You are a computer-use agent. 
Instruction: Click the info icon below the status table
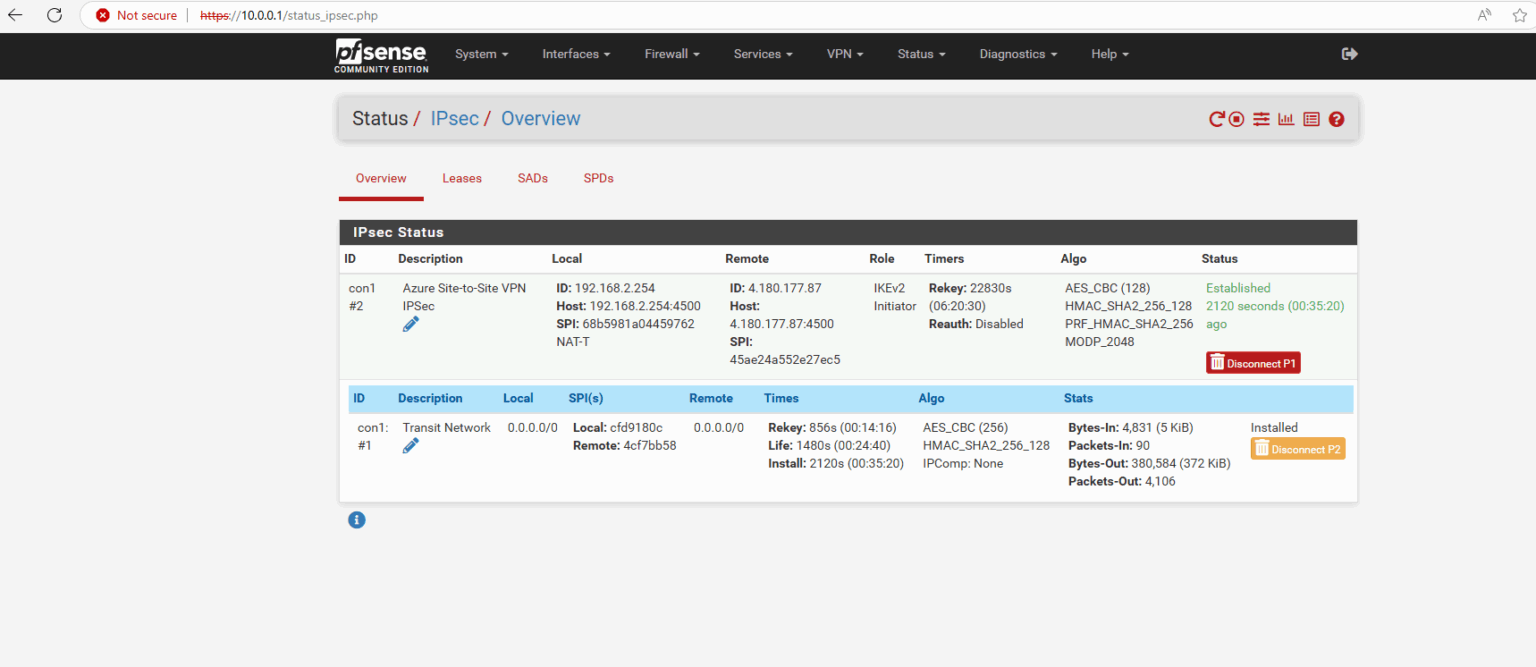(x=357, y=519)
